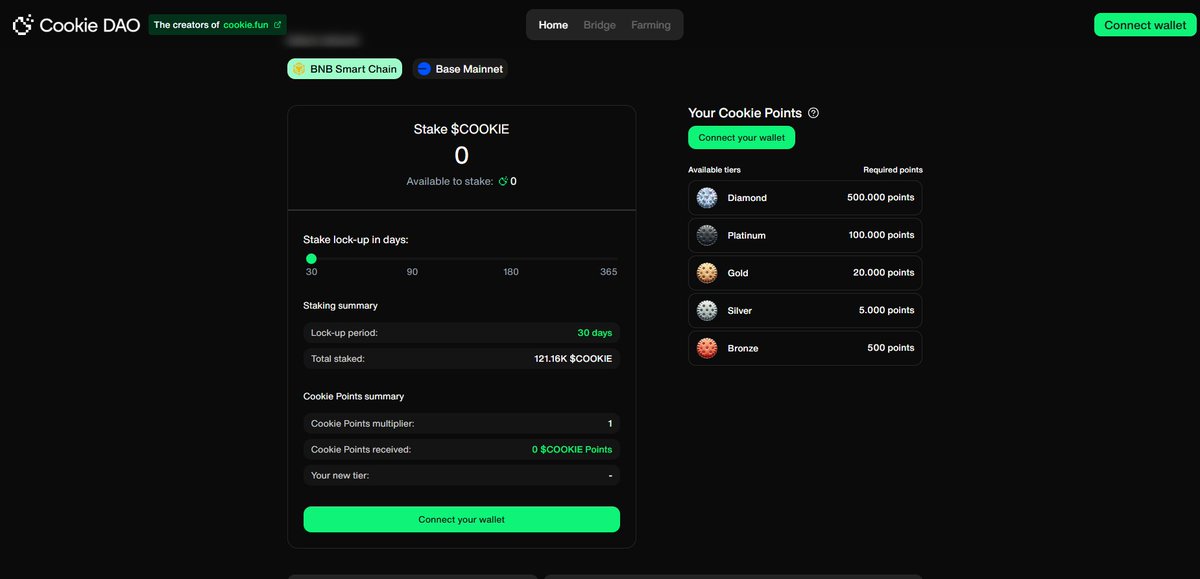Select the Platinum tier row

point(805,235)
